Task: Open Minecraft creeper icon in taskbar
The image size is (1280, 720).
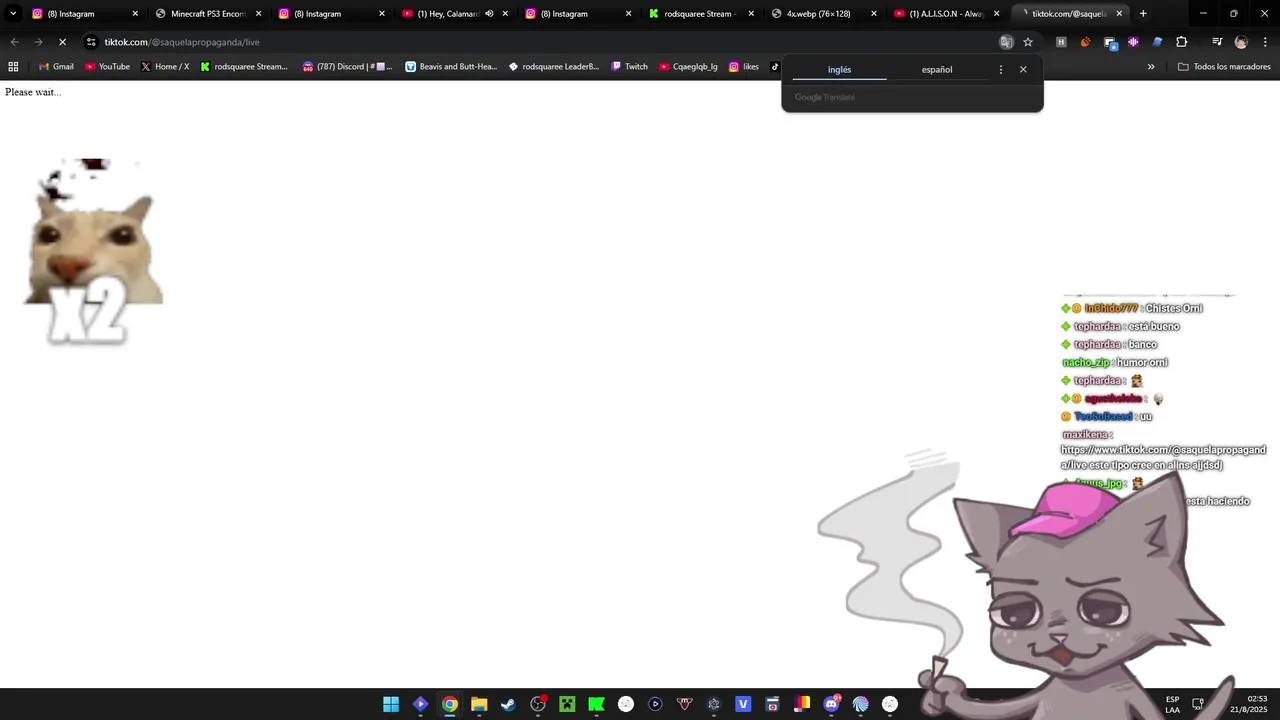Action: coord(567,704)
